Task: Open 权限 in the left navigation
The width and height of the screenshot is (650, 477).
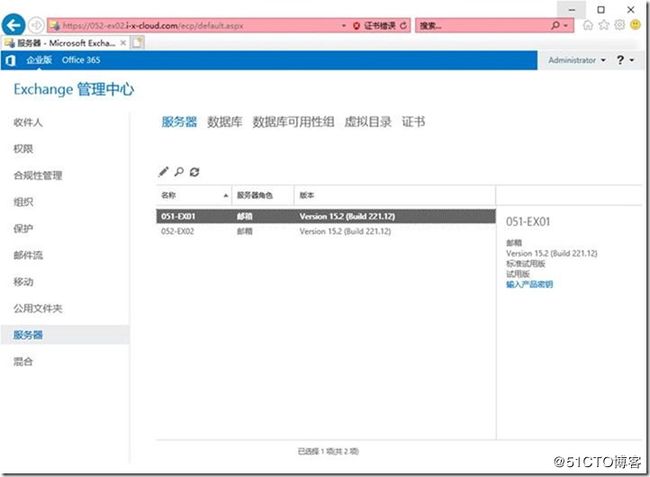Action: coord(23,149)
